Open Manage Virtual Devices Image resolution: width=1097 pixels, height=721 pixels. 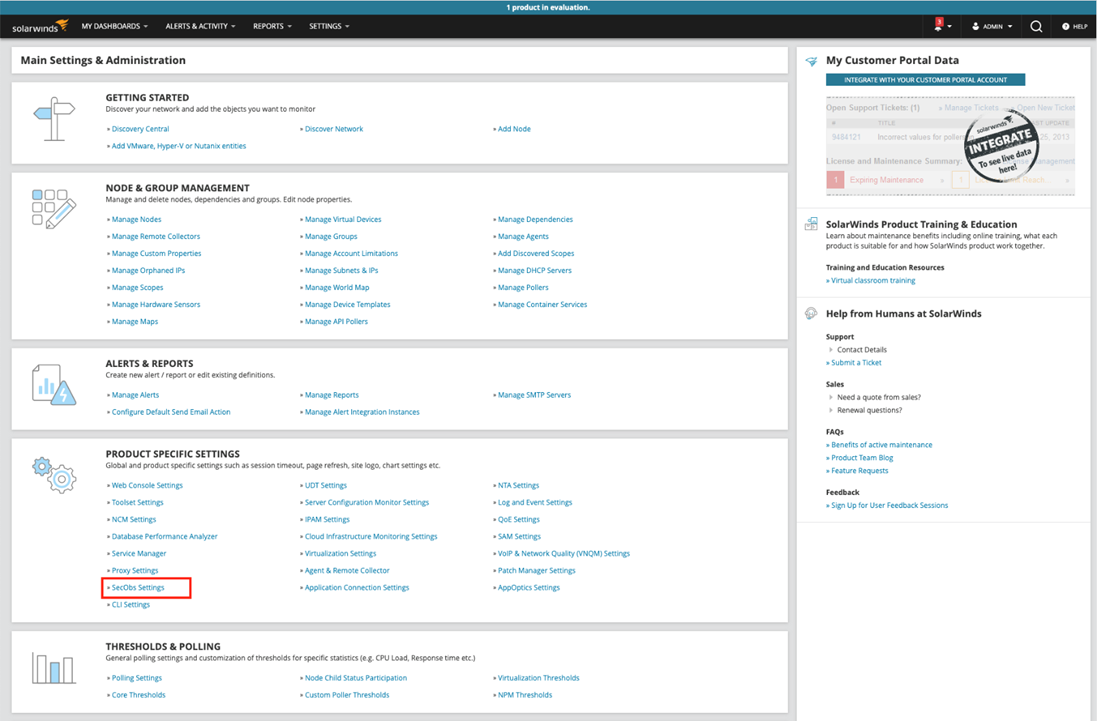(343, 220)
